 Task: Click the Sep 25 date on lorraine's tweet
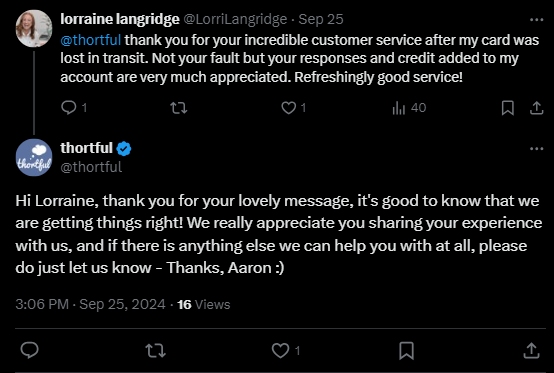pyautogui.click(x=321, y=19)
